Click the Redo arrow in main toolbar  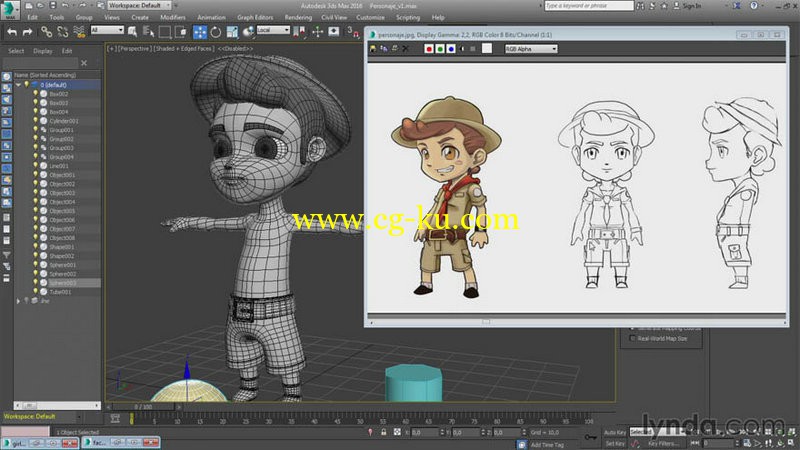(x=28, y=32)
